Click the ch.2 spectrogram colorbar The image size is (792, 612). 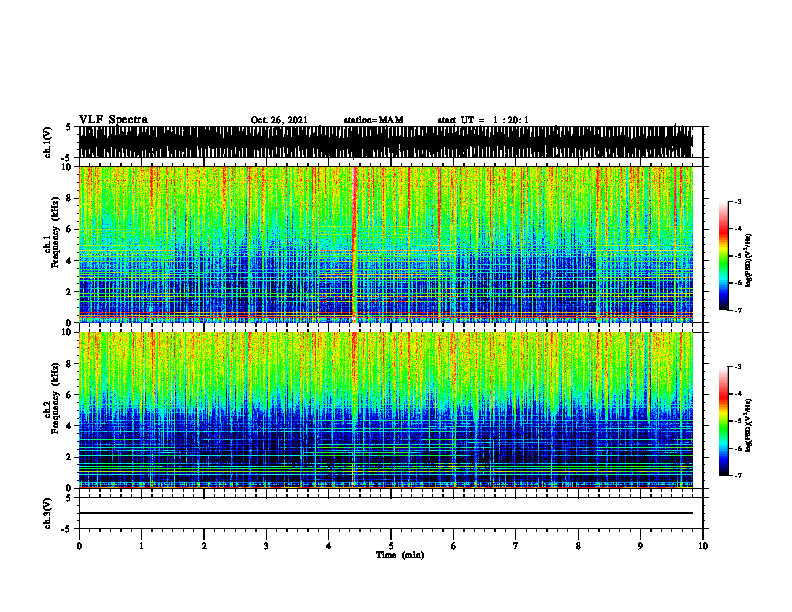pyautogui.click(x=723, y=421)
